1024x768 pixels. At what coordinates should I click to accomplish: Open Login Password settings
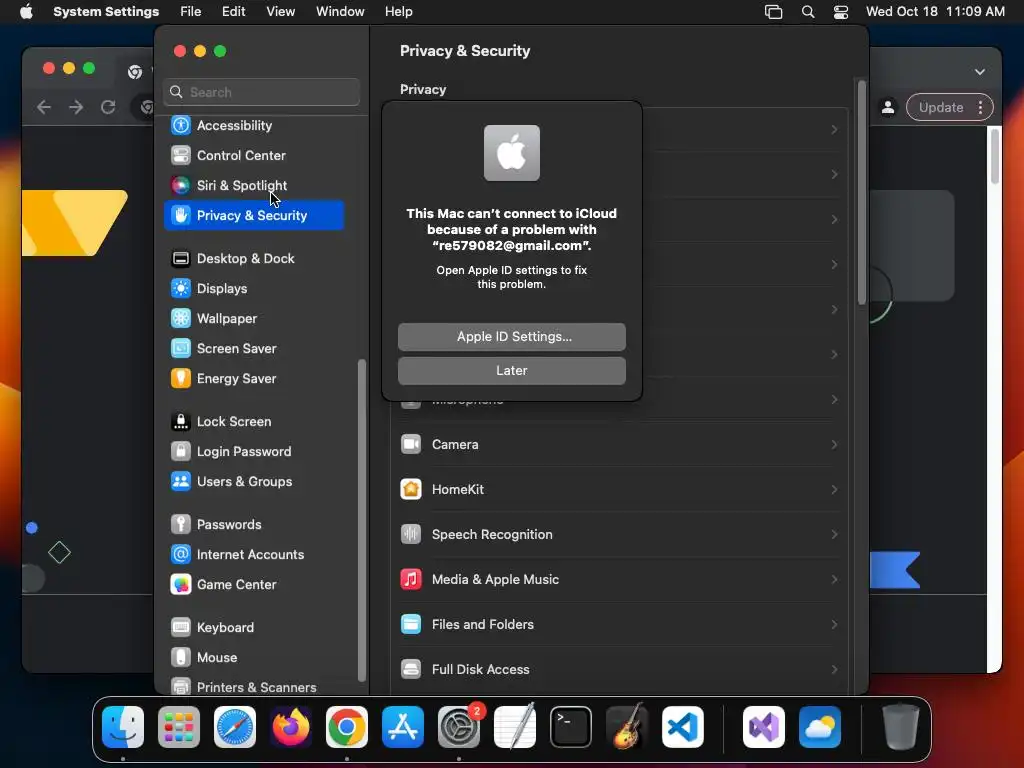pos(253,452)
